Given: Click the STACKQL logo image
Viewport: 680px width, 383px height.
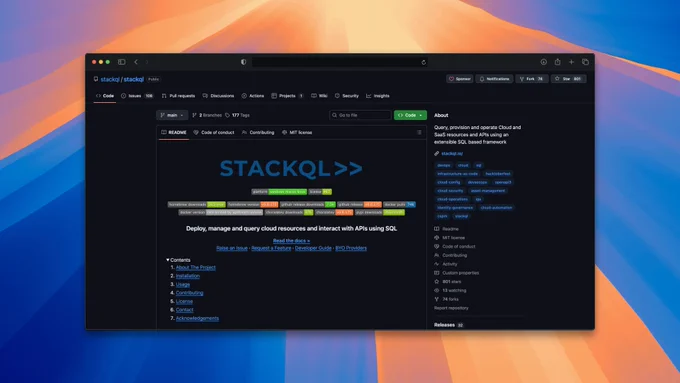Looking at the screenshot, I should (x=291, y=168).
